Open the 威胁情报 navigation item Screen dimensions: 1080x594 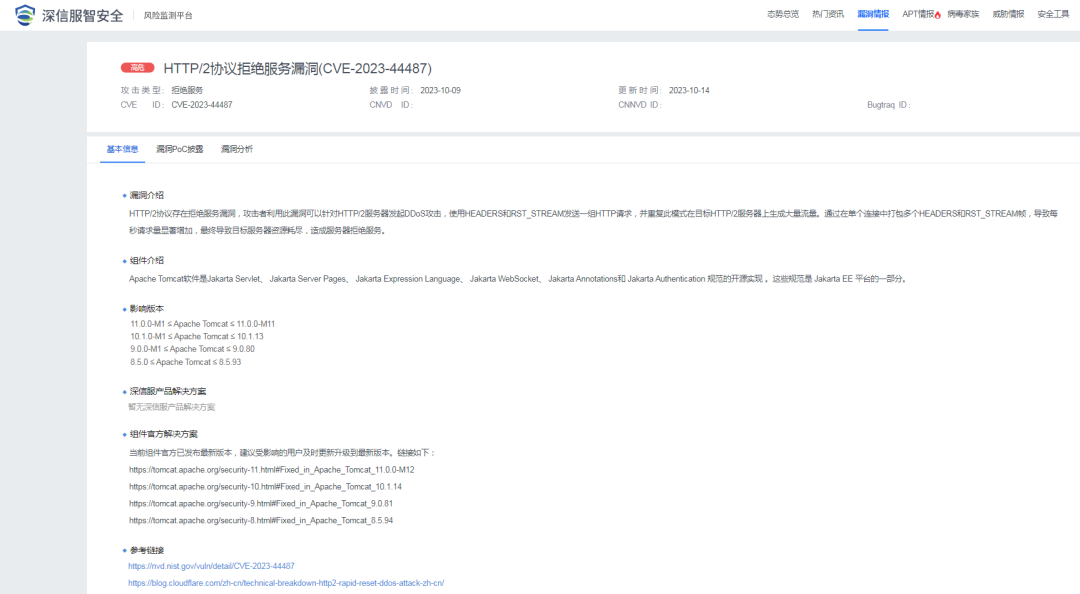(1008, 14)
